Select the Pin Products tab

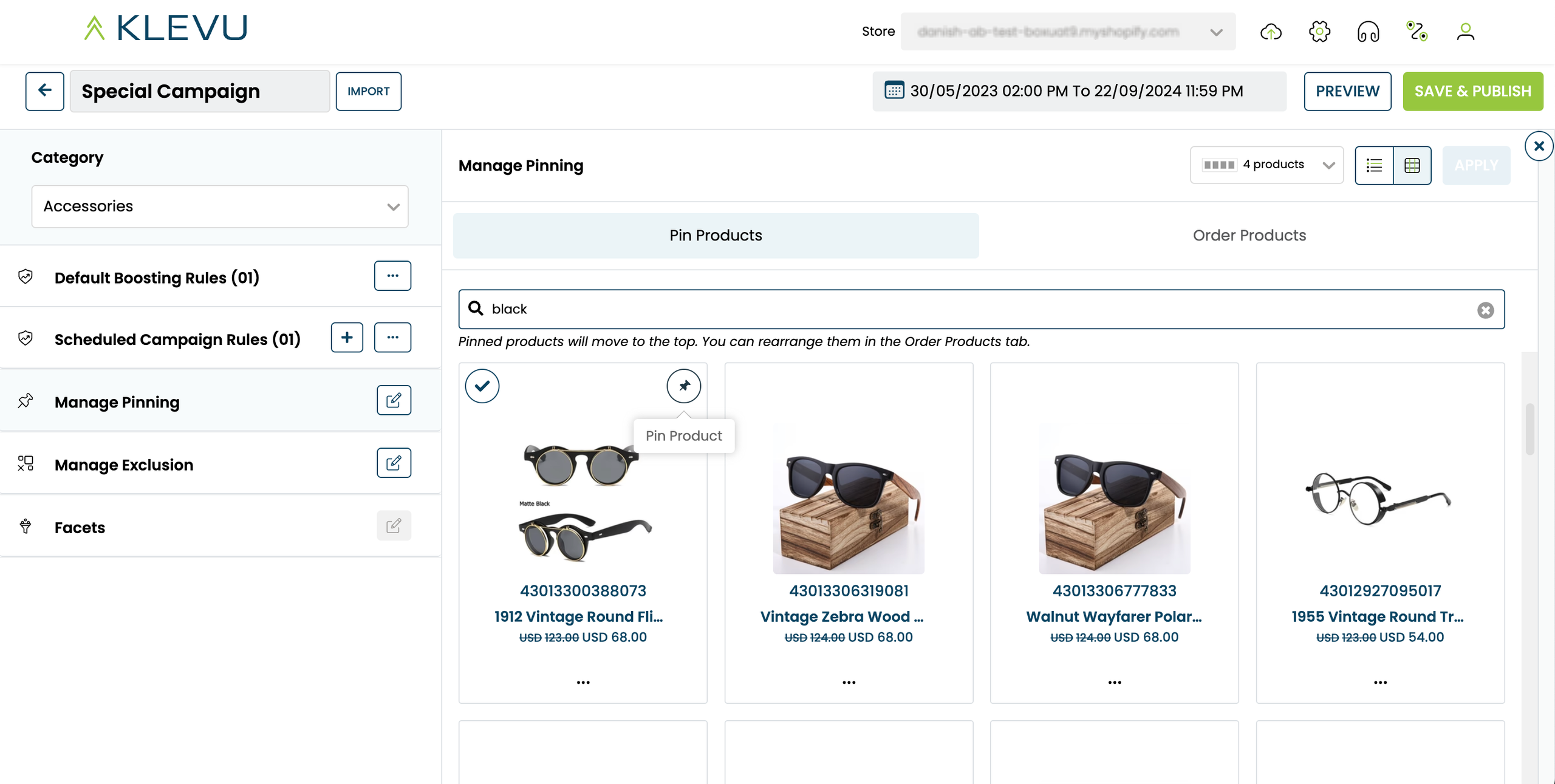click(716, 236)
